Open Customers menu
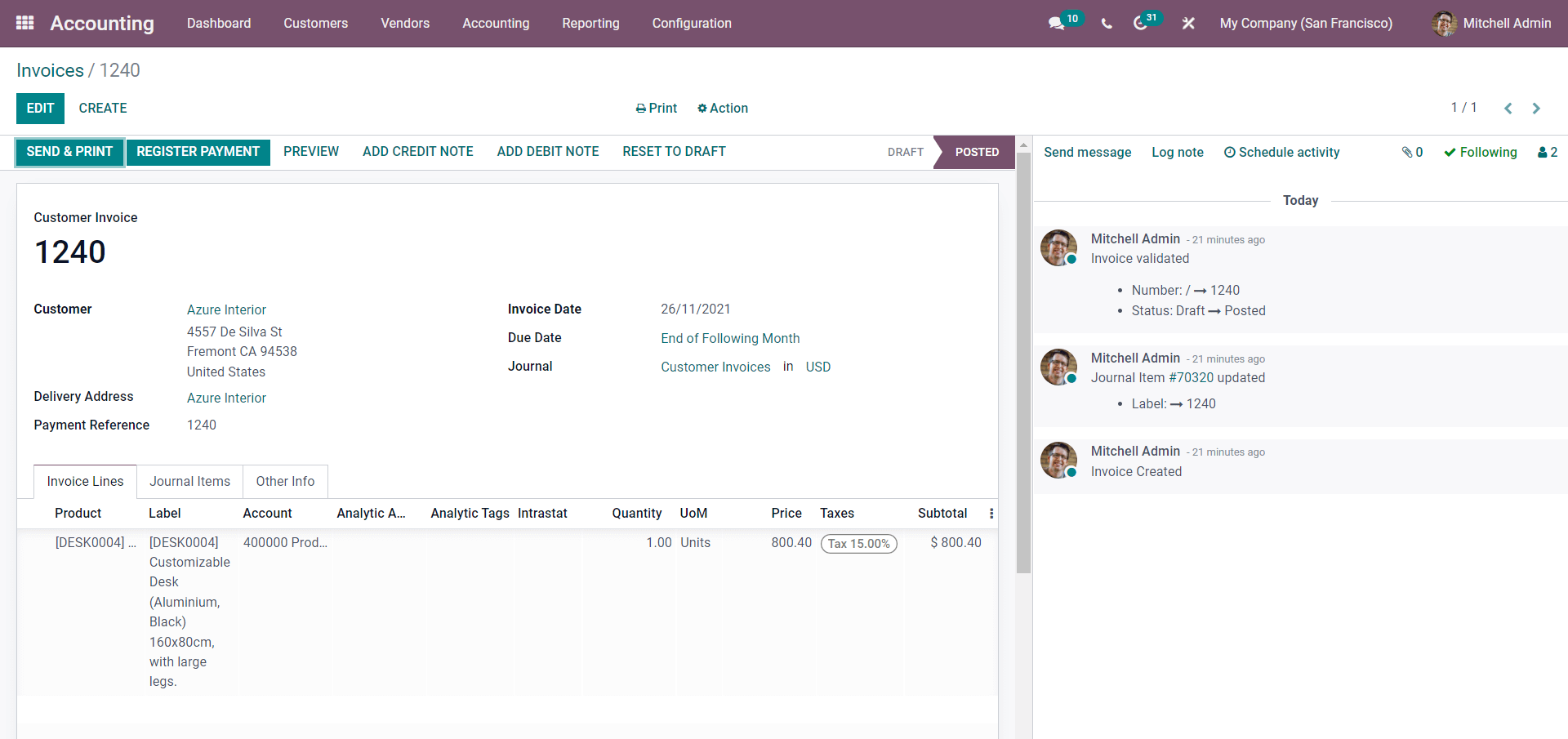Image resolution: width=1568 pixels, height=739 pixels. [x=315, y=24]
